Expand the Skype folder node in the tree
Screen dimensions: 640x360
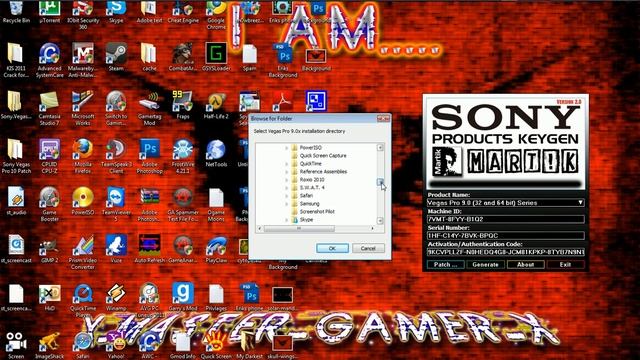click(x=287, y=220)
